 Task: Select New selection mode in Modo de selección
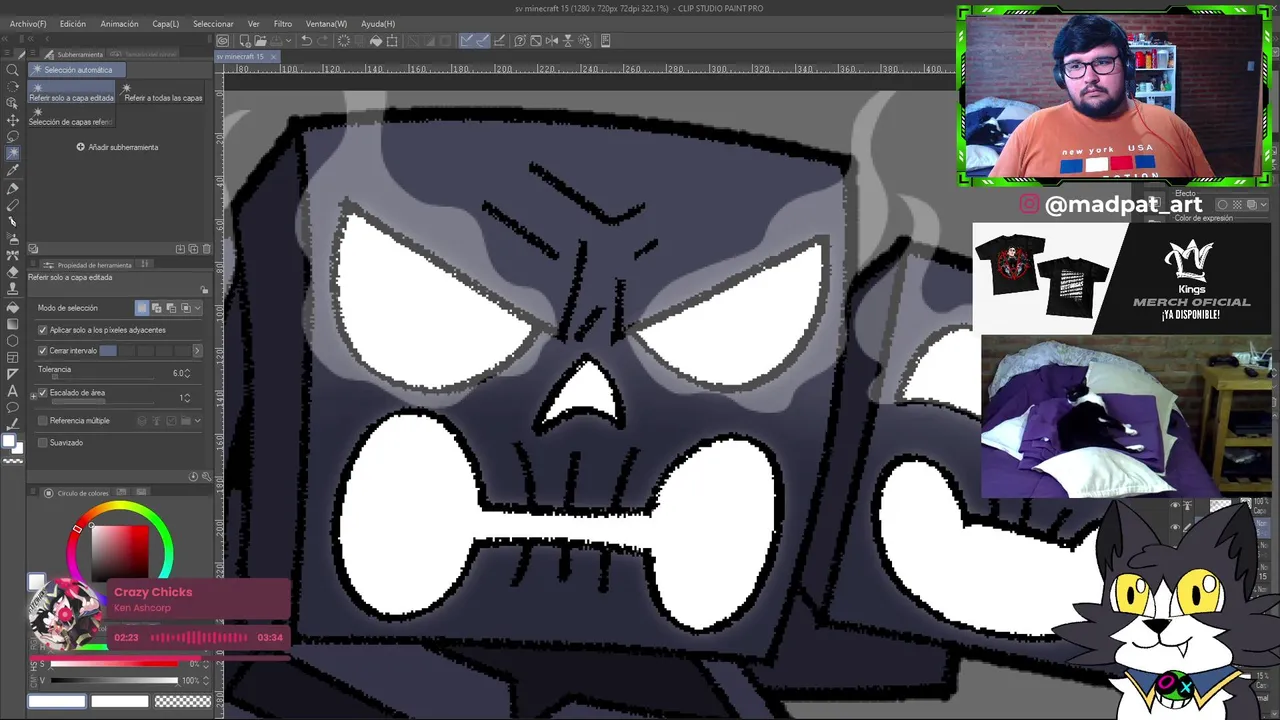142,308
